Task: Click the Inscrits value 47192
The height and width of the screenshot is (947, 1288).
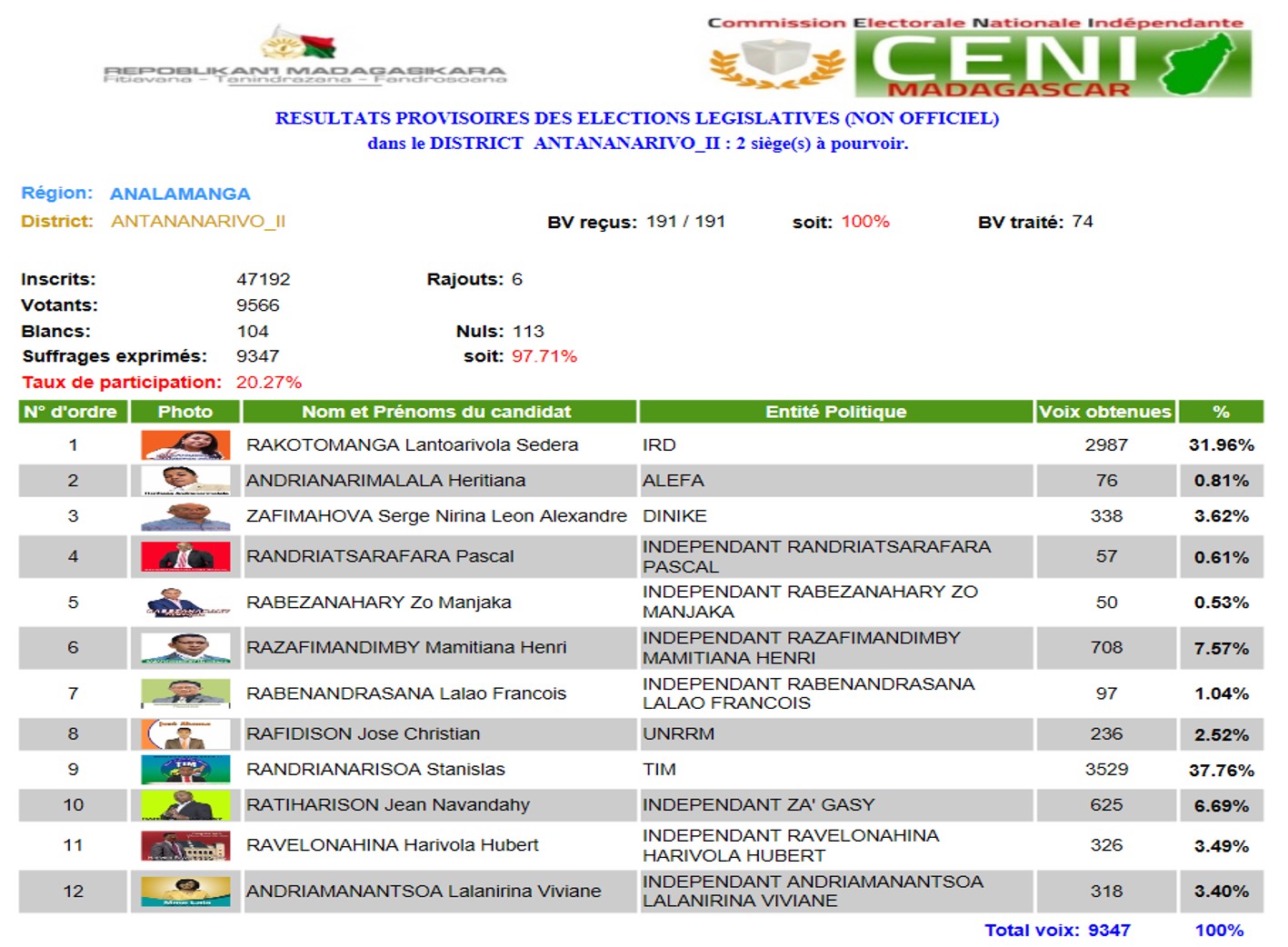Action: pos(264,279)
